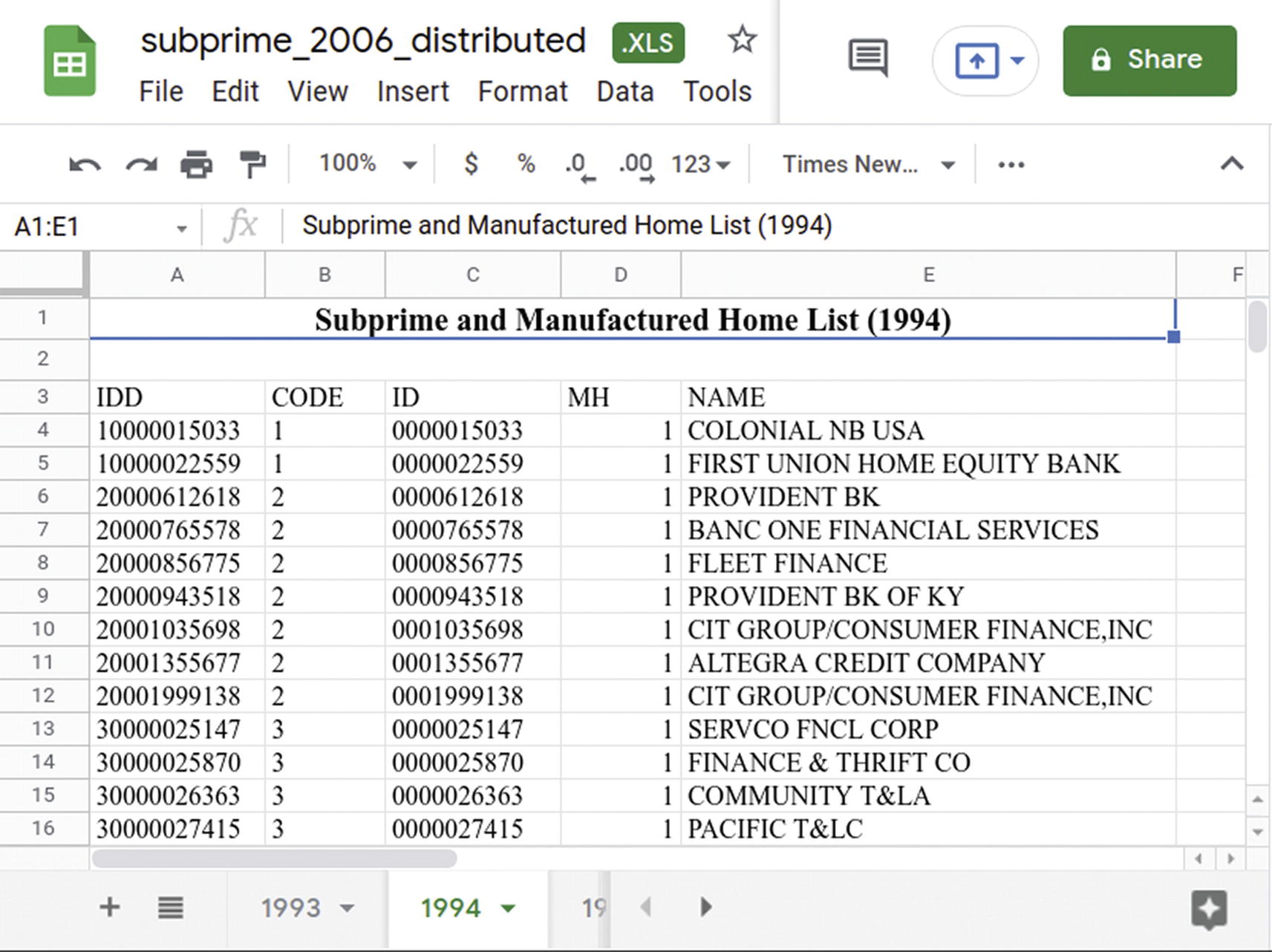The height and width of the screenshot is (952, 1272).
Task: Open the 1993 sheet tab menu arrow
Action: click(x=347, y=907)
